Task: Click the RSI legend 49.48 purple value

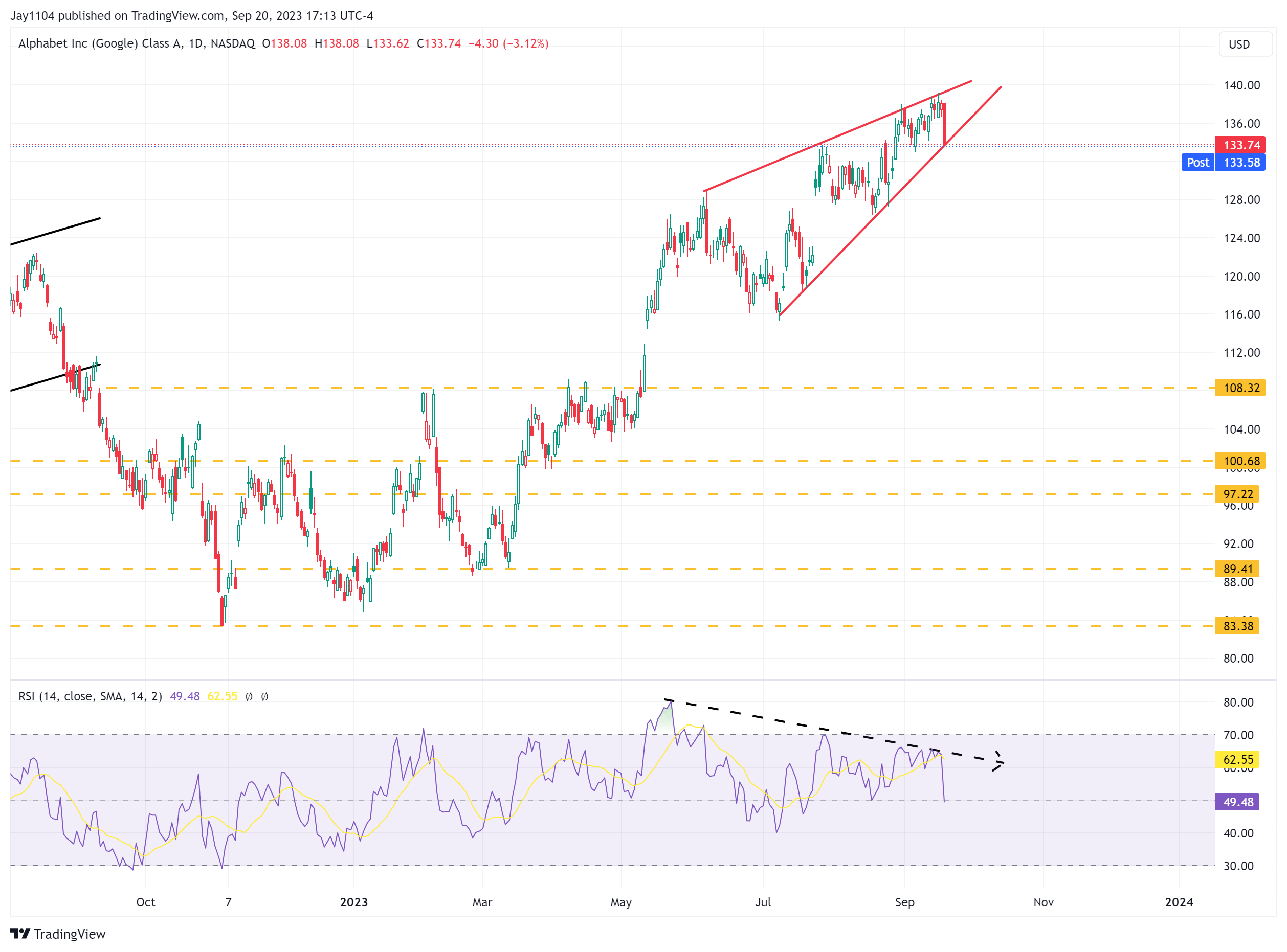Action: click(185, 696)
